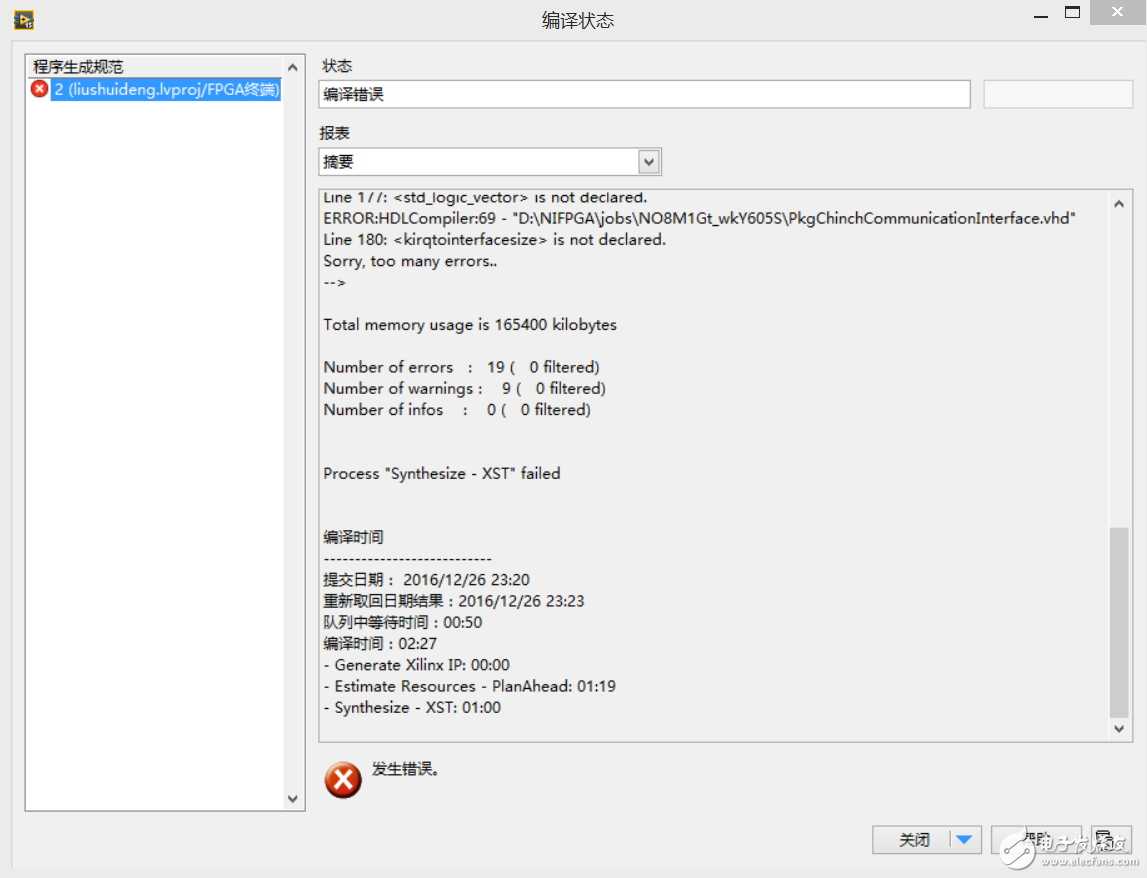Viewport: 1147px width, 878px height.
Task: Minimize the 编译状态 window
Action: 1041,15
